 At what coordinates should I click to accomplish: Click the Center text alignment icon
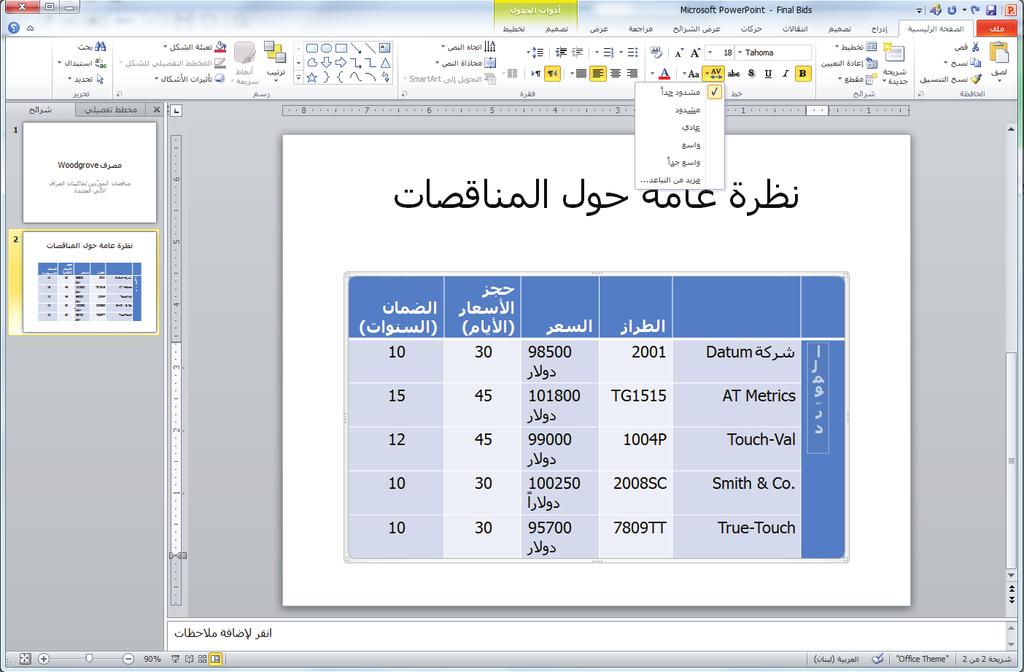click(x=615, y=74)
